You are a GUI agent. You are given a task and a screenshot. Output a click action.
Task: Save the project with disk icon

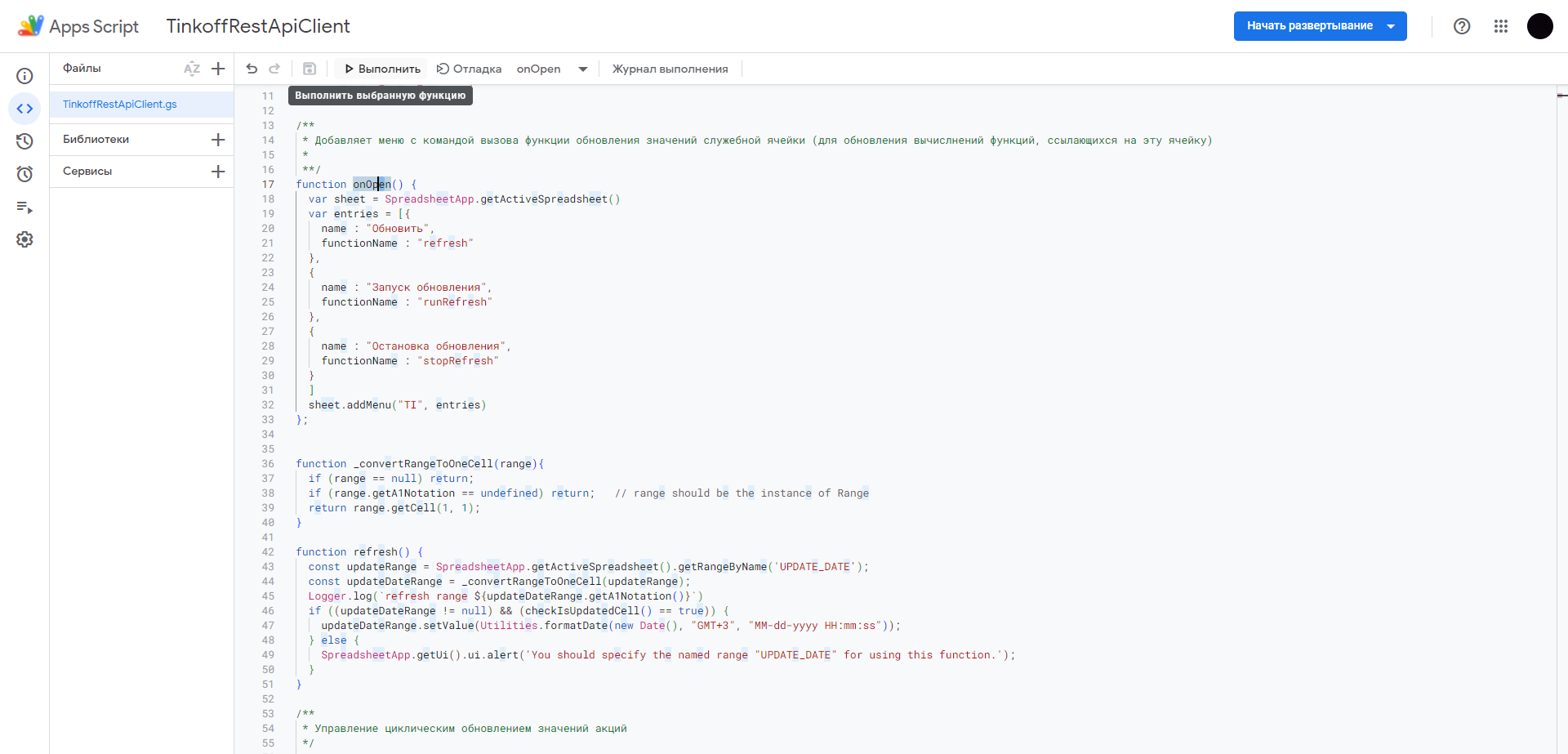click(x=310, y=69)
